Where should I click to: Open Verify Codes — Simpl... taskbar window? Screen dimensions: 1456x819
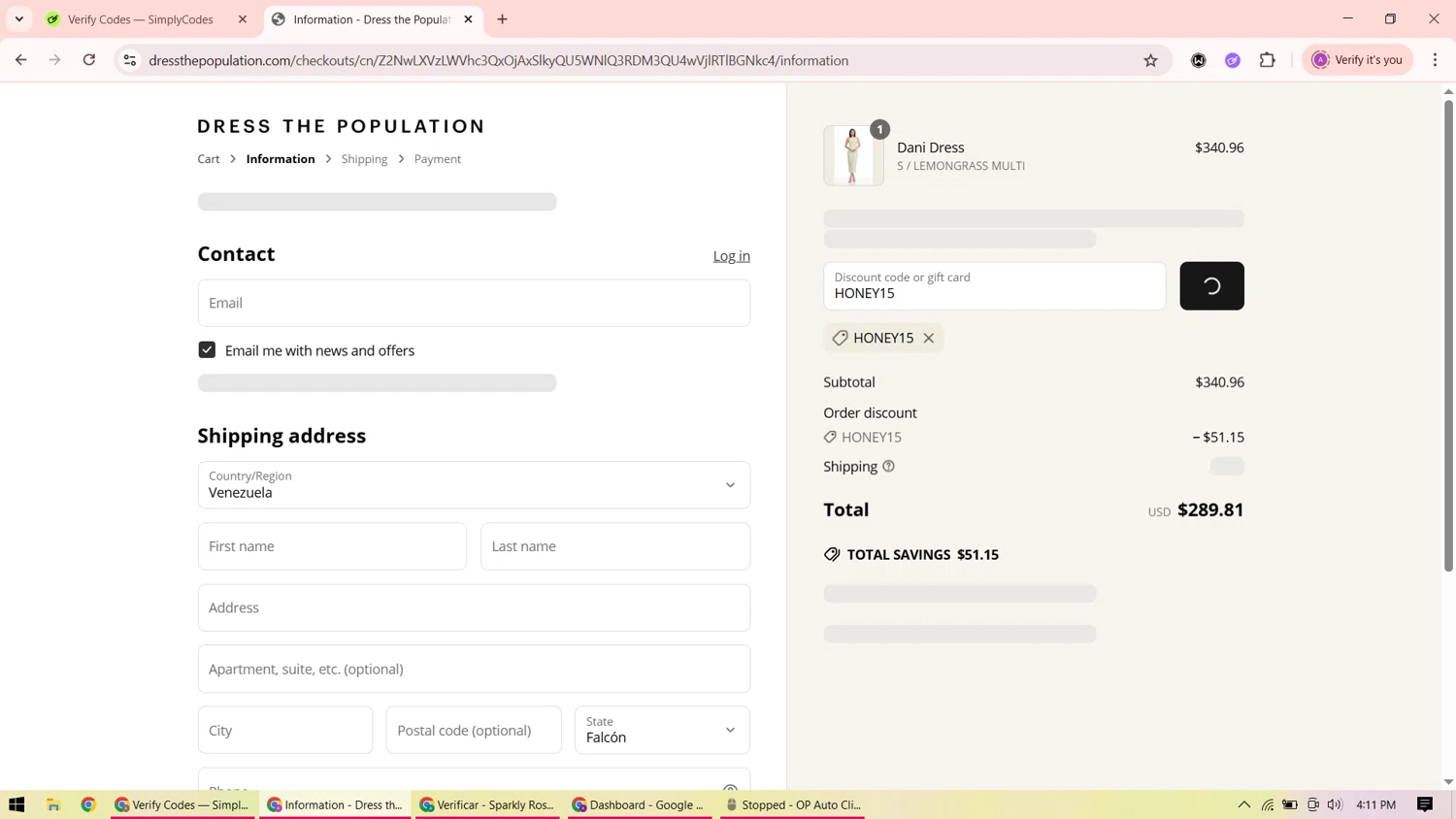pos(183,804)
